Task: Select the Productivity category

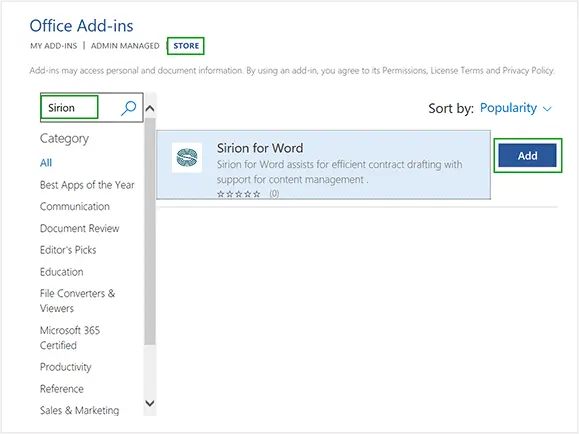Action: pos(65,367)
